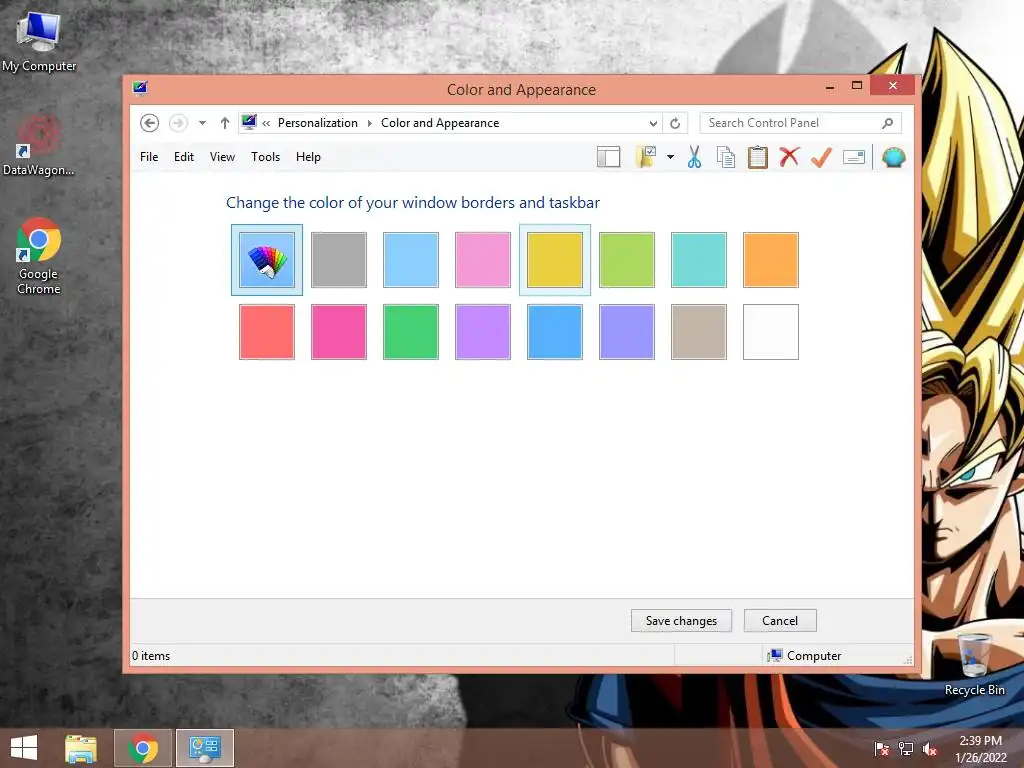Image resolution: width=1024 pixels, height=768 pixels.
Task: Click the orange checkmark toolbar icon
Action: [x=821, y=157]
